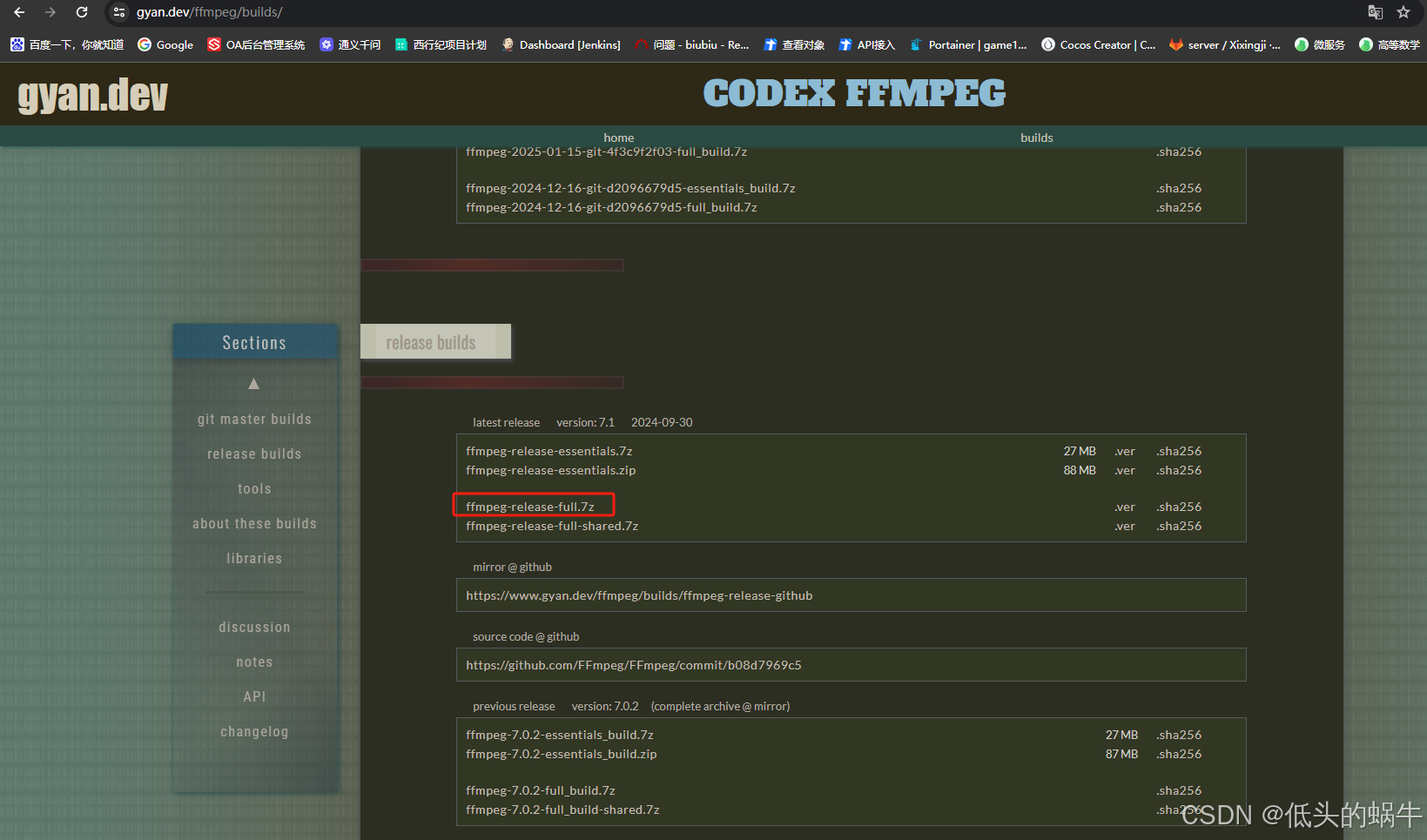This screenshot has width=1427, height=840.
Task: Click the gyan.dev site logo
Action: 92,94
